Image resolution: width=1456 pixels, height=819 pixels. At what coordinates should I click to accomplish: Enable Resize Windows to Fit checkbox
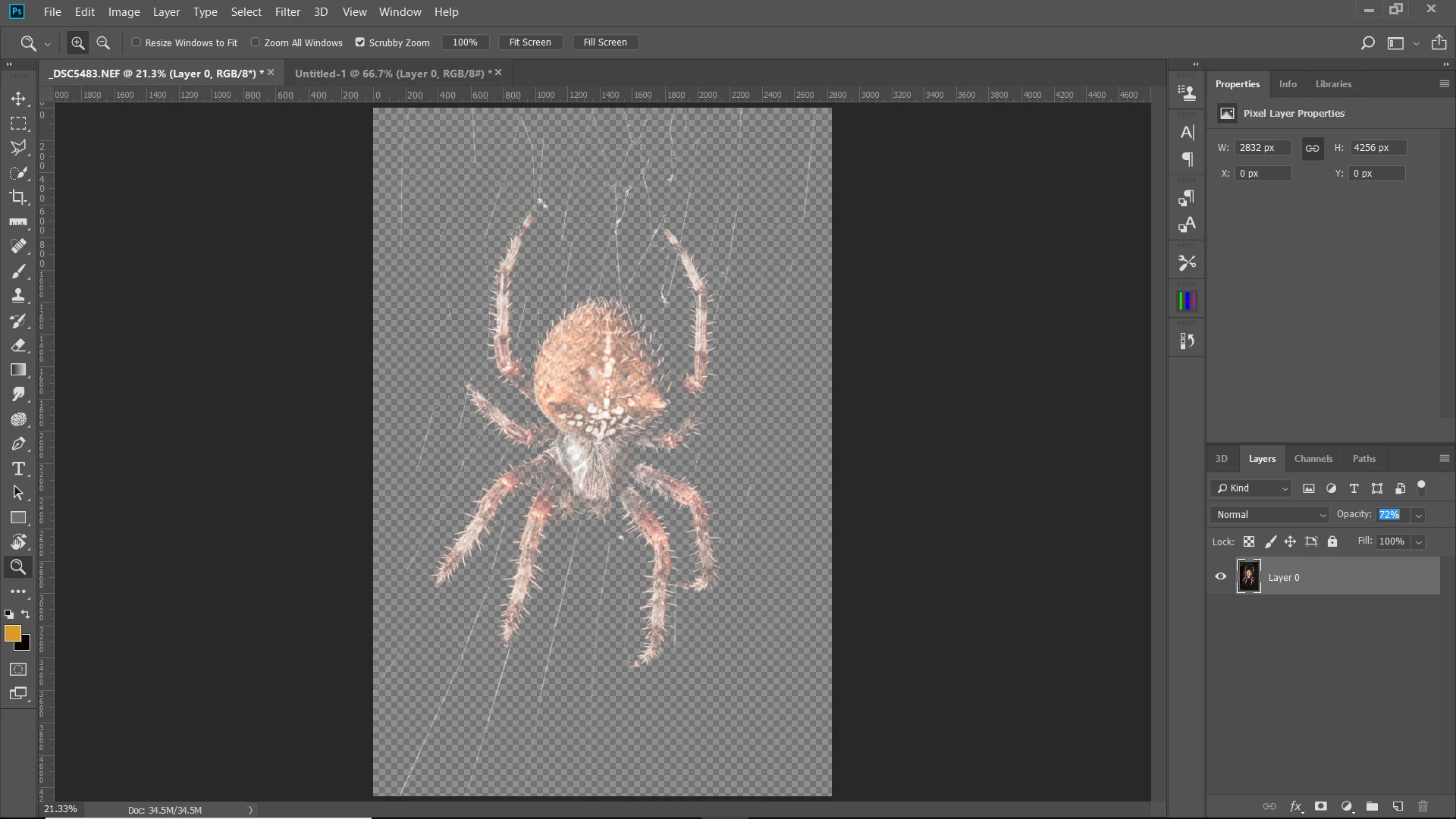(x=136, y=42)
